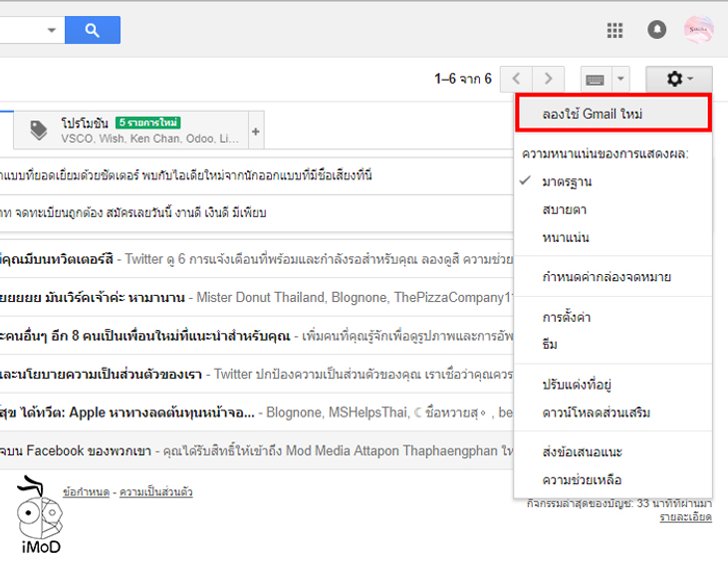Switch to the โปรโมชัน promotions tab
728x568 pixels.
pyautogui.click(x=131, y=130)
